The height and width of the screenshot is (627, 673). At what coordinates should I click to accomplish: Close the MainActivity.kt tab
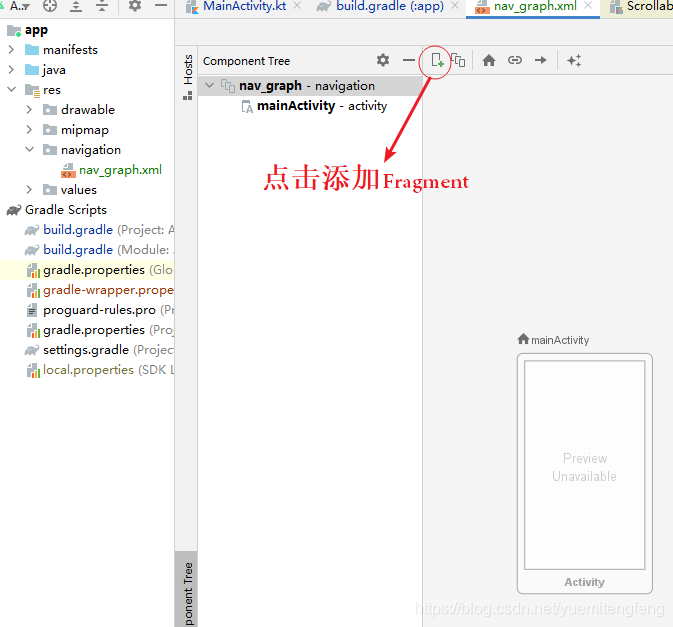[x=297, y=6]
